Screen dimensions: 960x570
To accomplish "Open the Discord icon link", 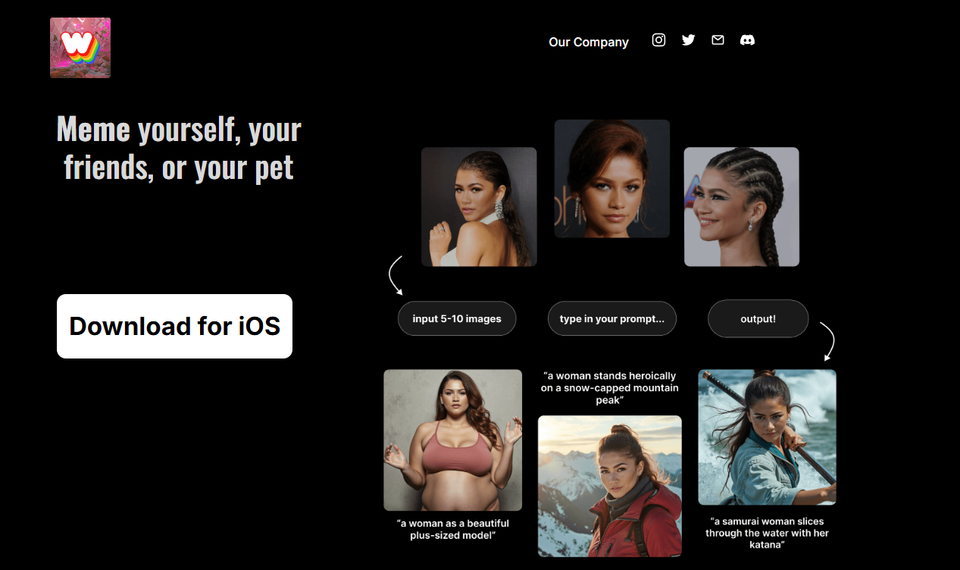I will point(747,40).
